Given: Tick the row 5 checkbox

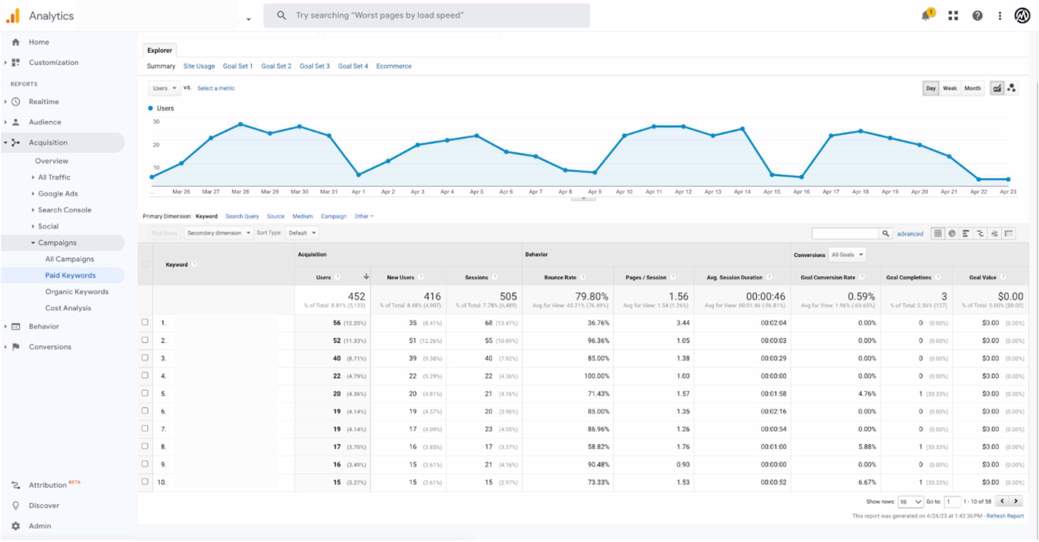Looking at the screenshot, I should coord(146,394).
